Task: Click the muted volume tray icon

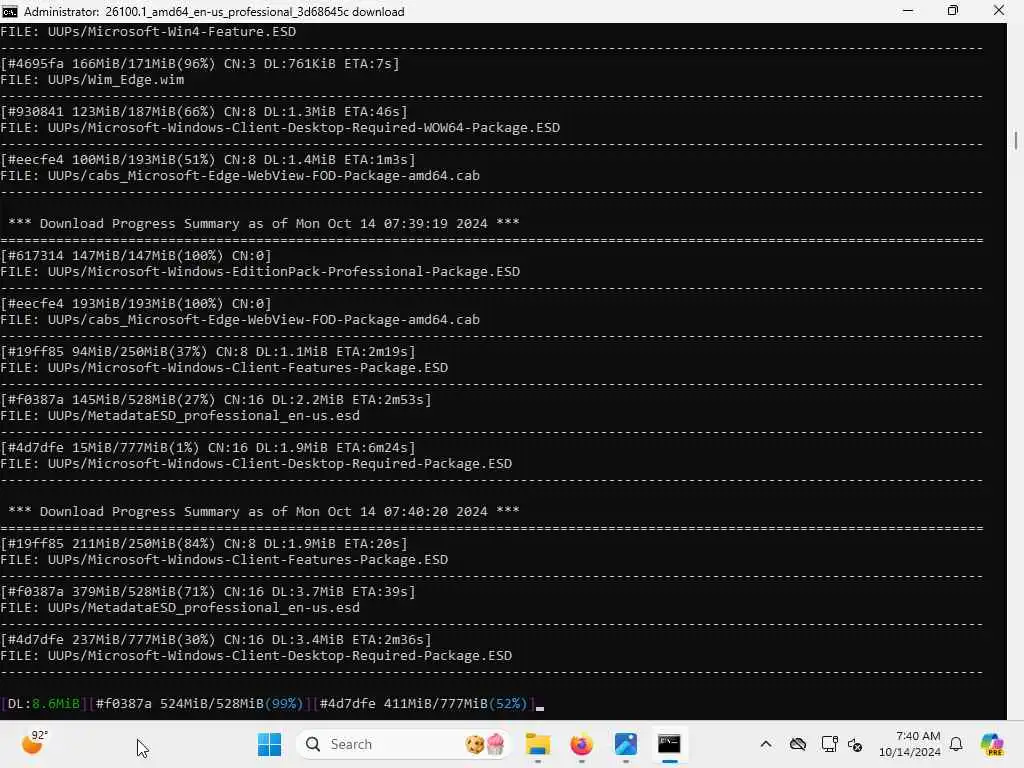Action: (856, 744)
